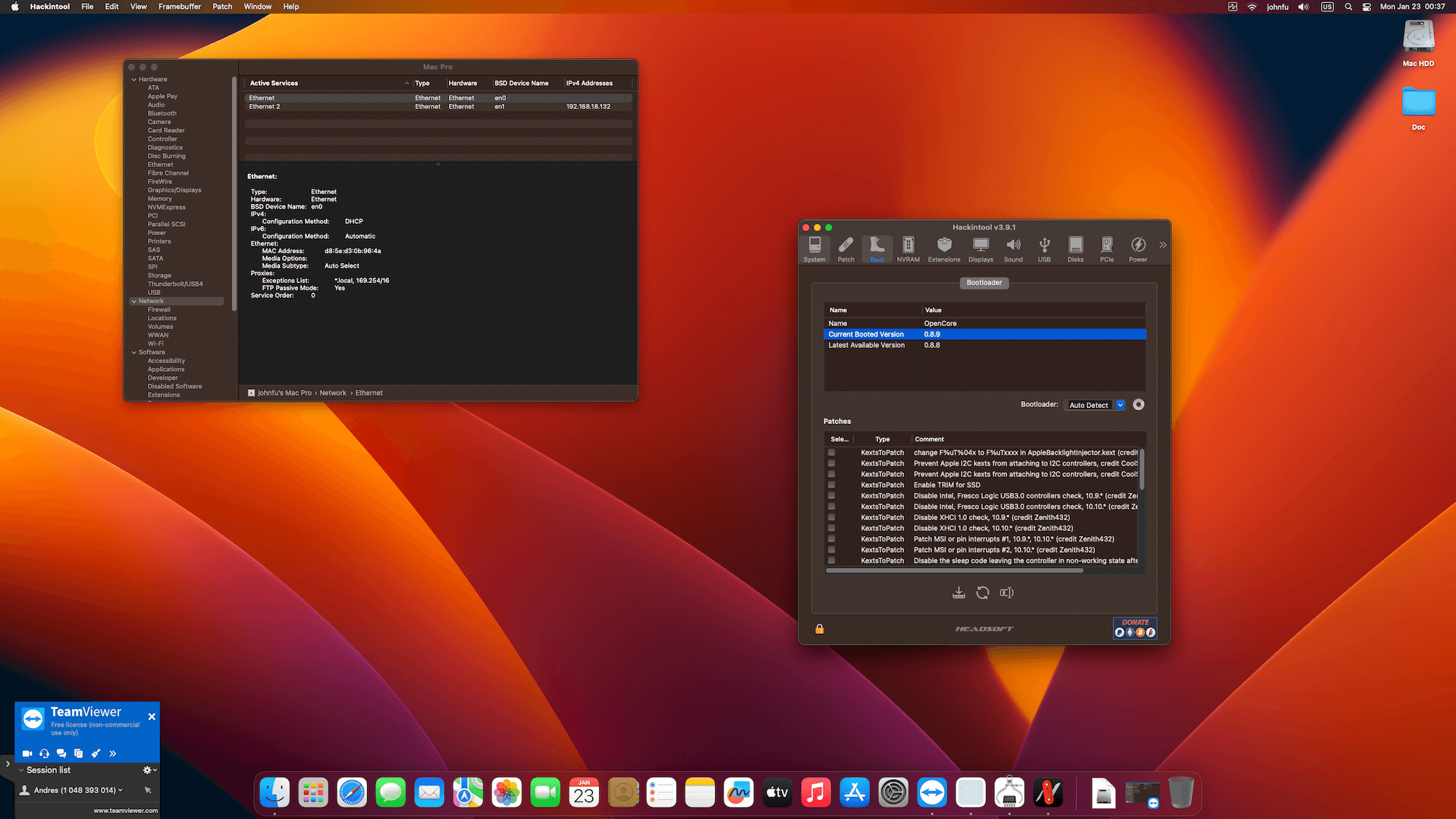The image size is (1456, 819).
Task: Enable the TRIM for SSD patch checkbox
Action: pyautogui.click(x=831, y=485)
